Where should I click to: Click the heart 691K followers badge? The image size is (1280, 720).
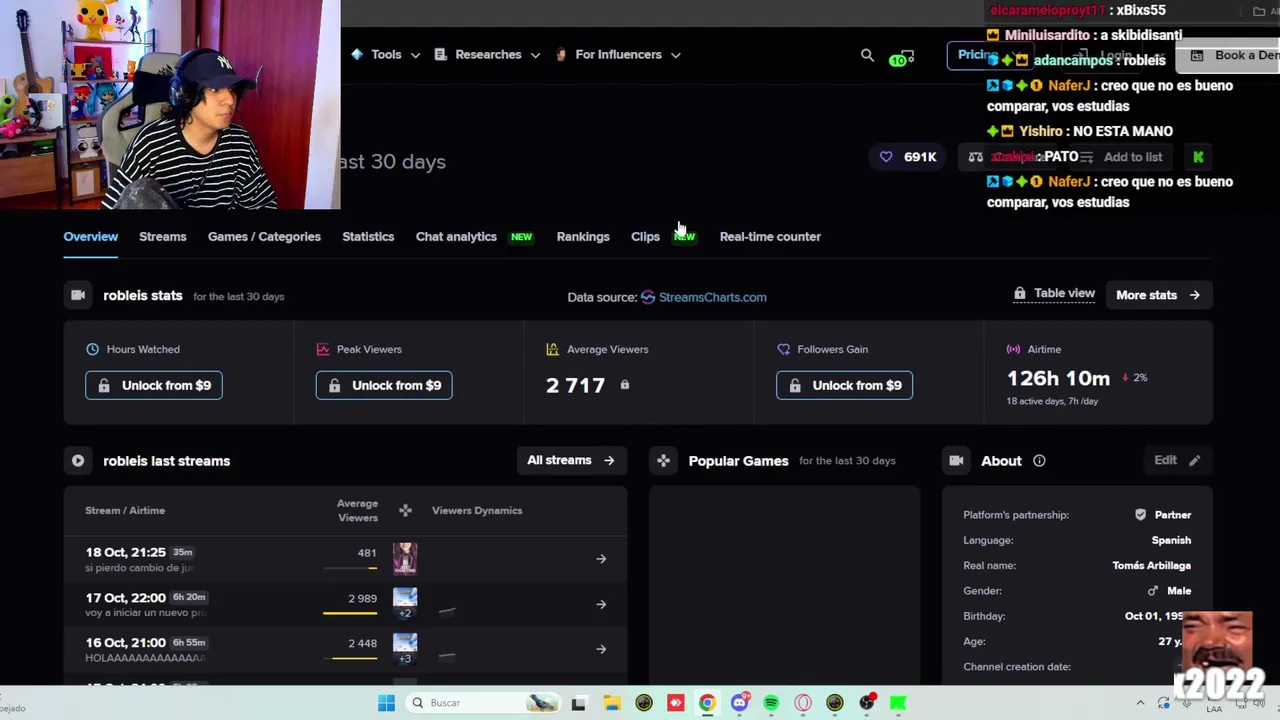(x=908, y=157)
